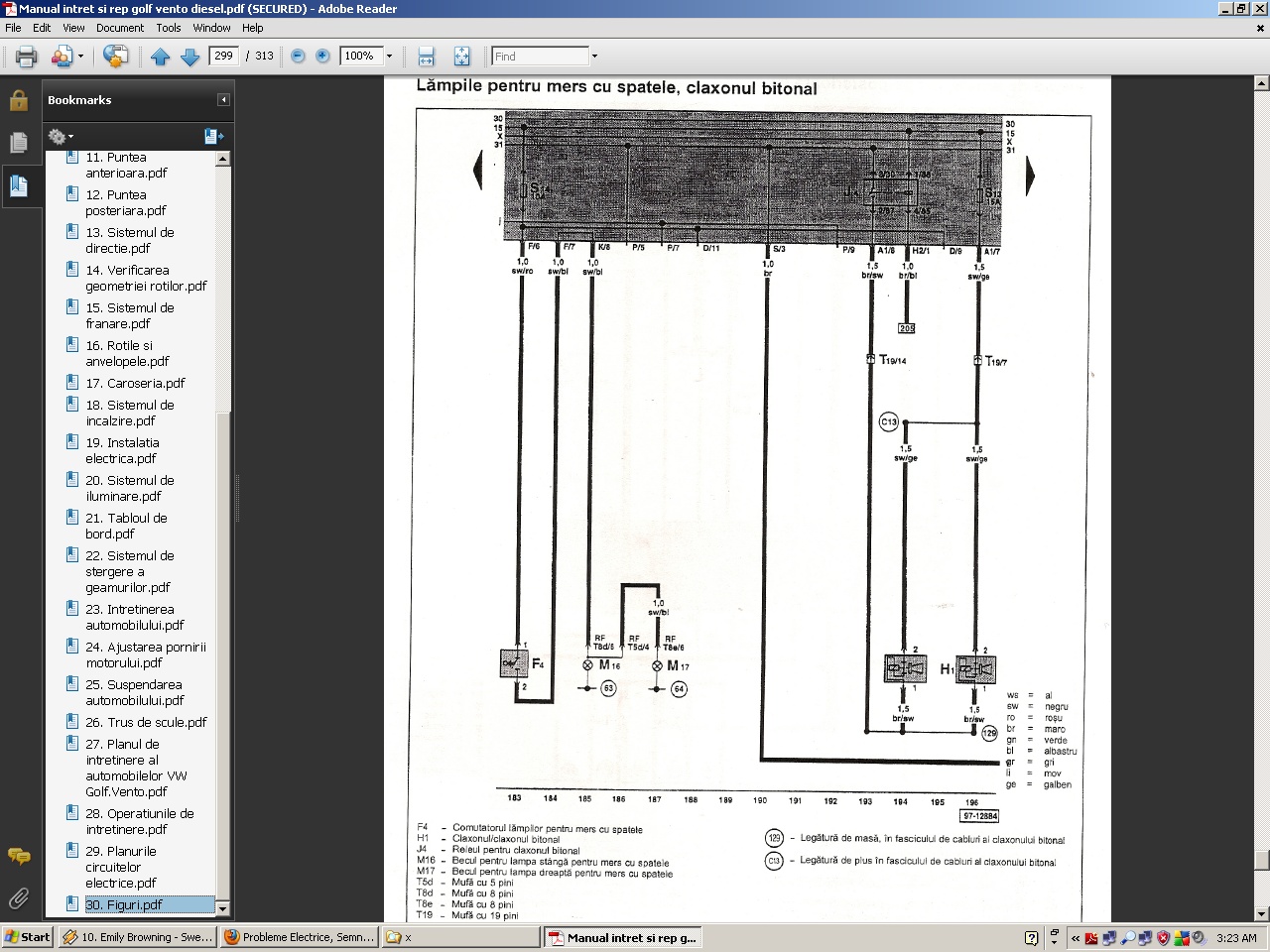Click the fit-width scrolling mode icon
This screenshot has height=952, width=1270.
point(427,57)
